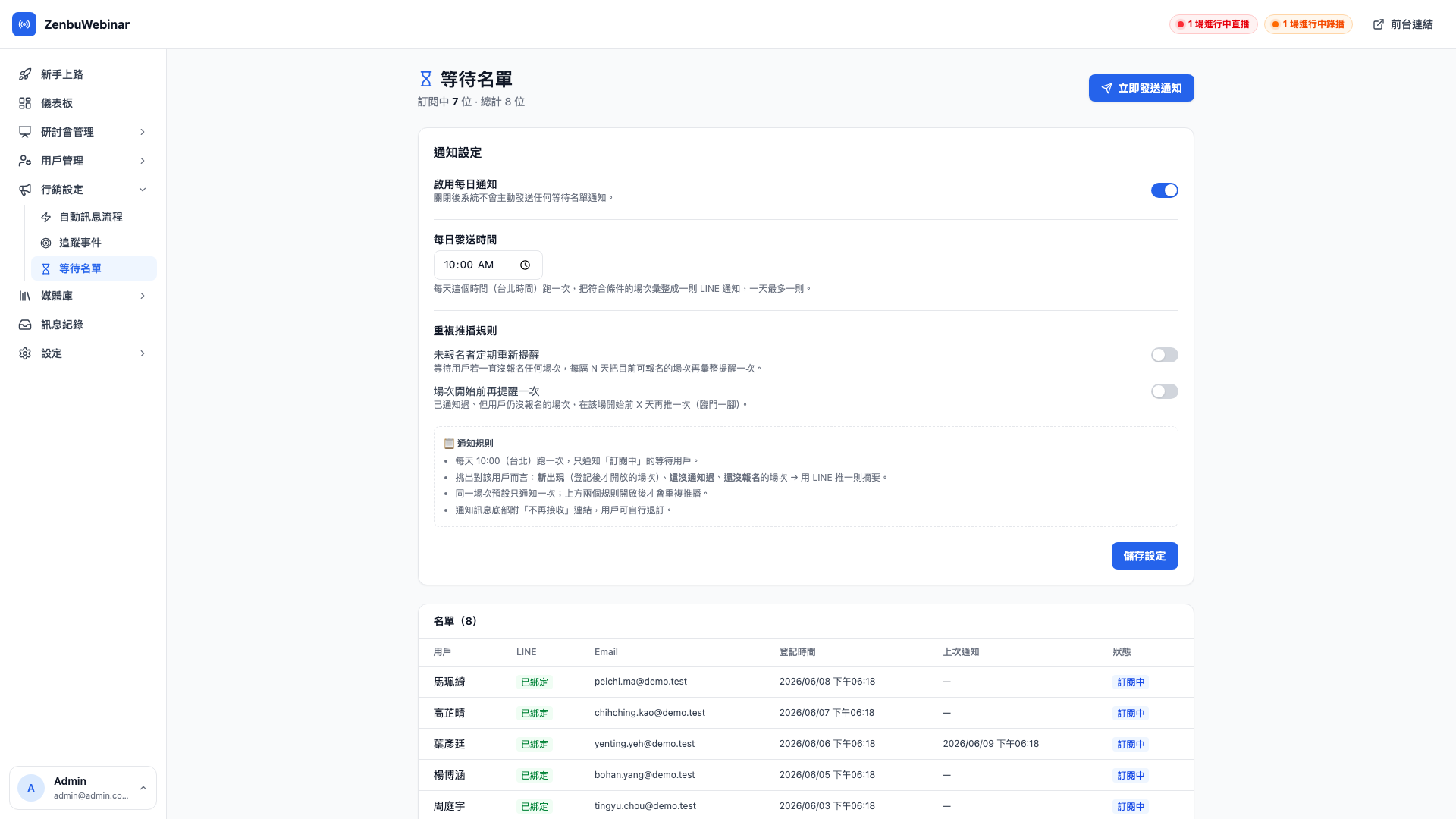Click the library icon beside 媒體庫
Image resolution: width=1456 pixels, height=819 pixels.
[x=25, y=296]
